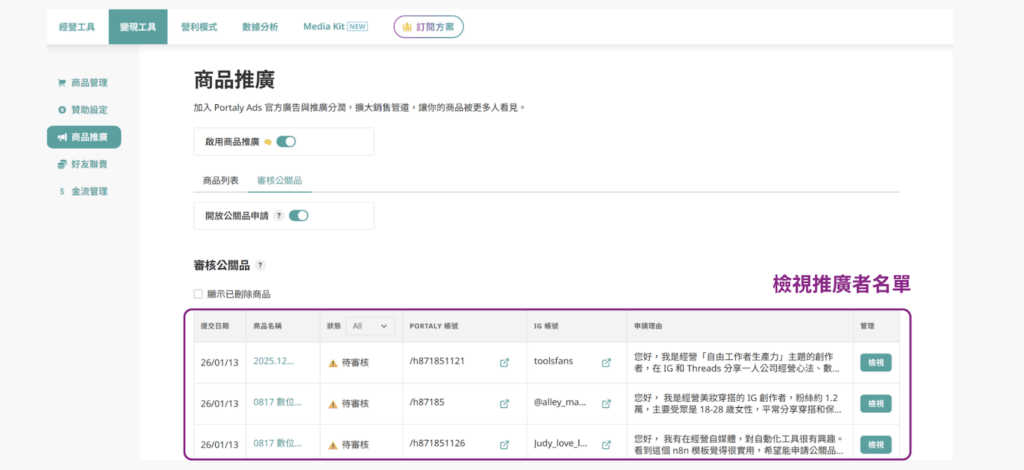Open external link icon beside Judy_love_l account

(x=606, y=445)
